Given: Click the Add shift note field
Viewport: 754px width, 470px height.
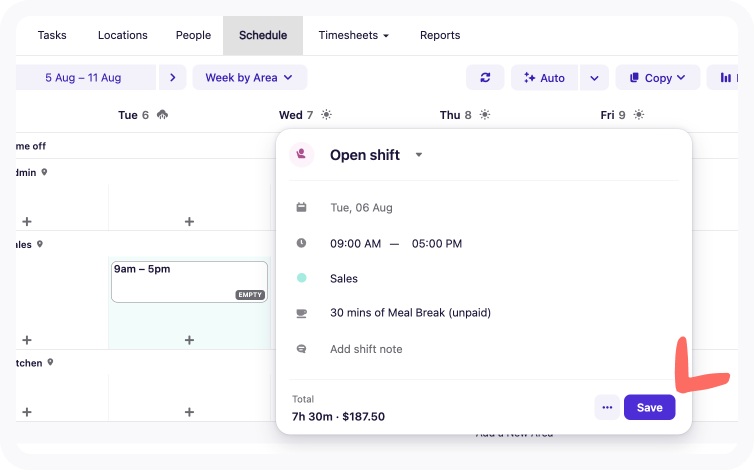Looking at the screenshot, I should (366, 349).
